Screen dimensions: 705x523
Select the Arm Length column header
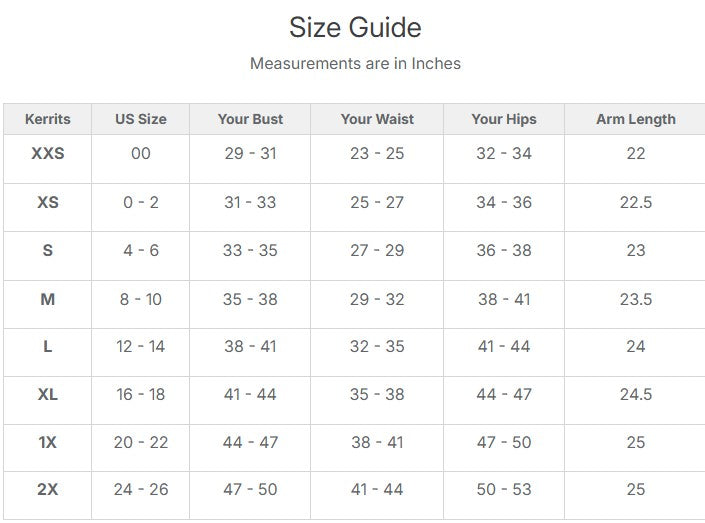636,119
